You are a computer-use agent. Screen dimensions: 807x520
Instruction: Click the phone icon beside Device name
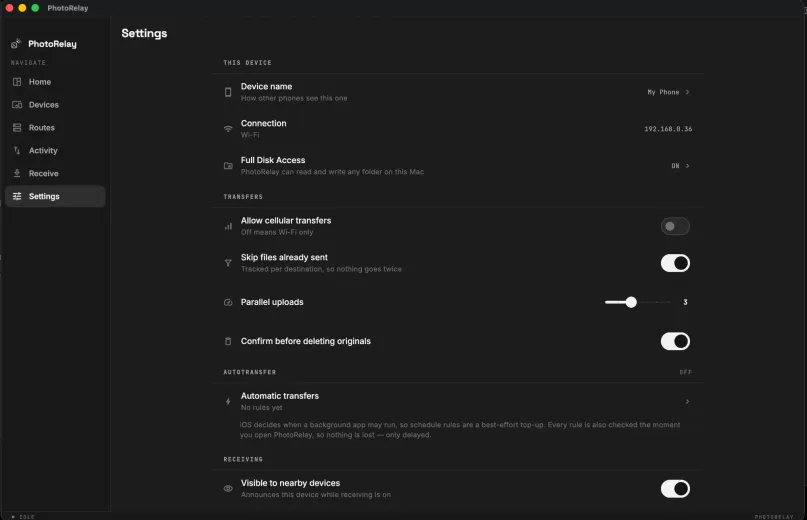[228, 92]
